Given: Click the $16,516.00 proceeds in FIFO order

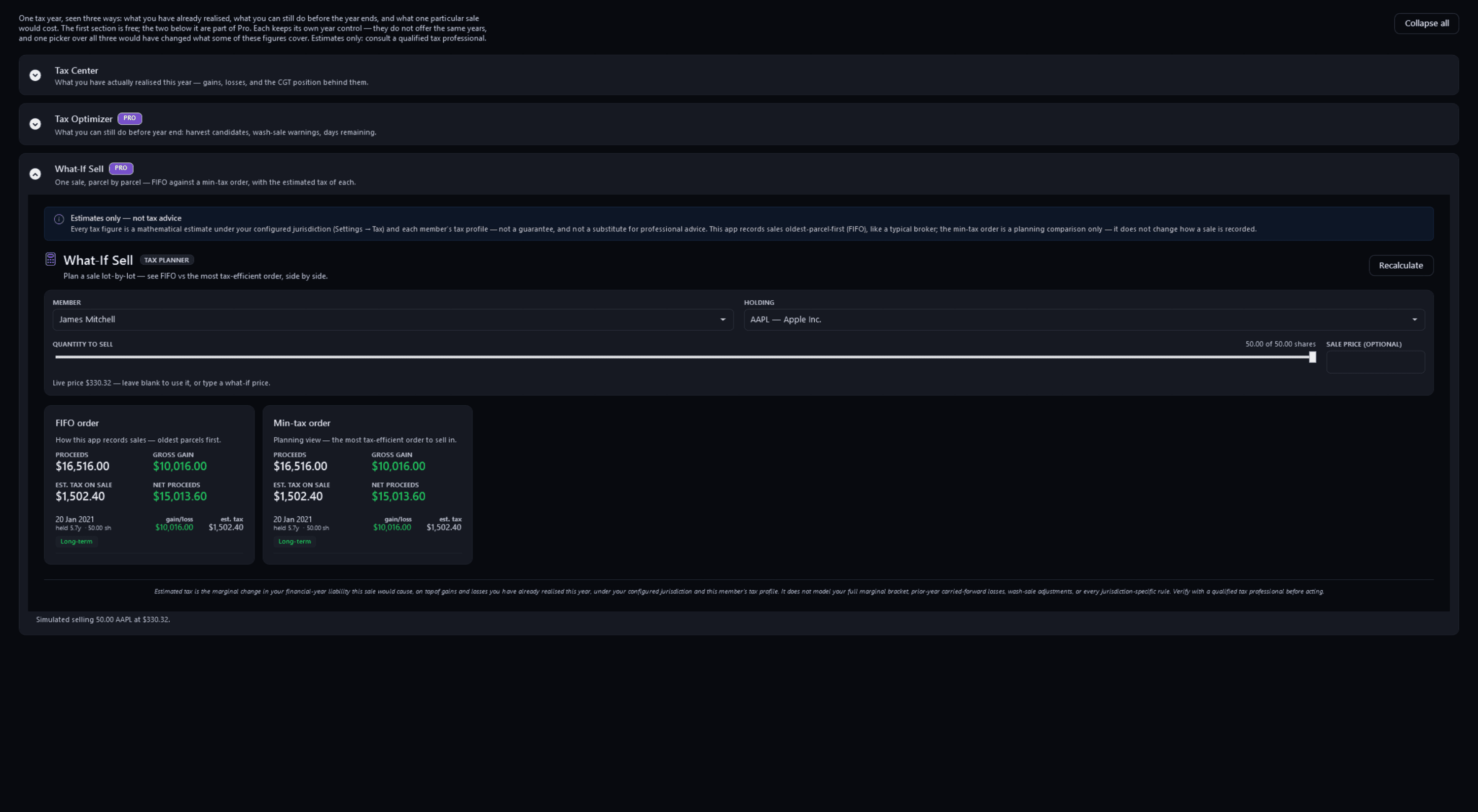Looking at the screenshot, I should (x=82, y=466).
